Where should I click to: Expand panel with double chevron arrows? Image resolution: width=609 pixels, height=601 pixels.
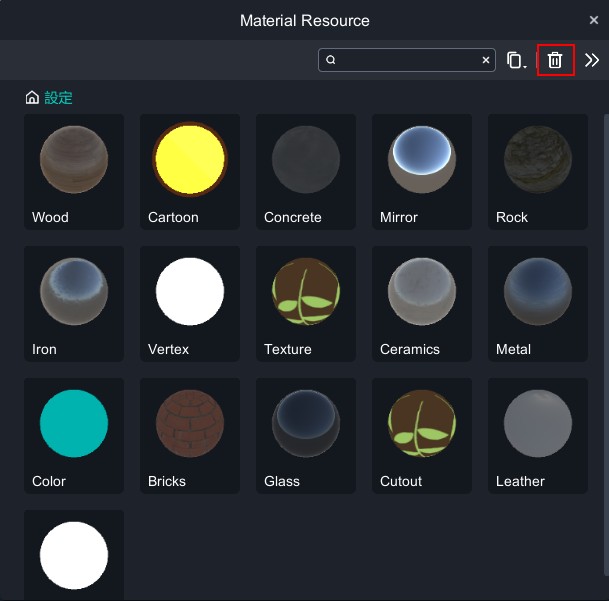592,60
